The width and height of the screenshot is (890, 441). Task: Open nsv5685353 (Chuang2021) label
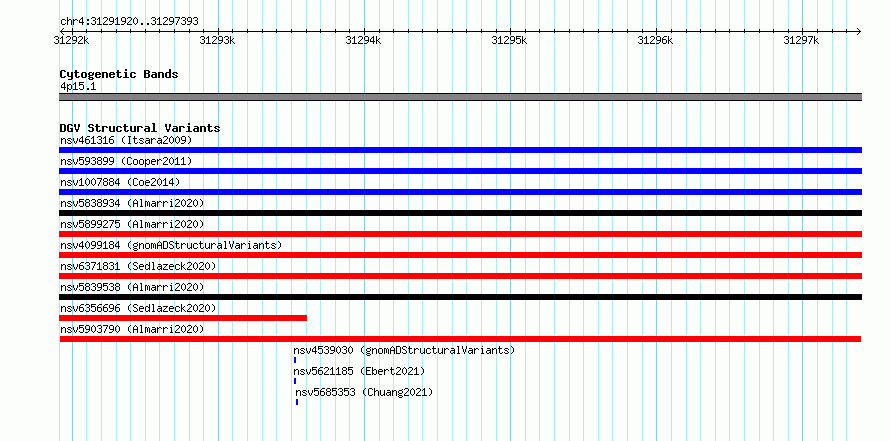click(364, 392)
